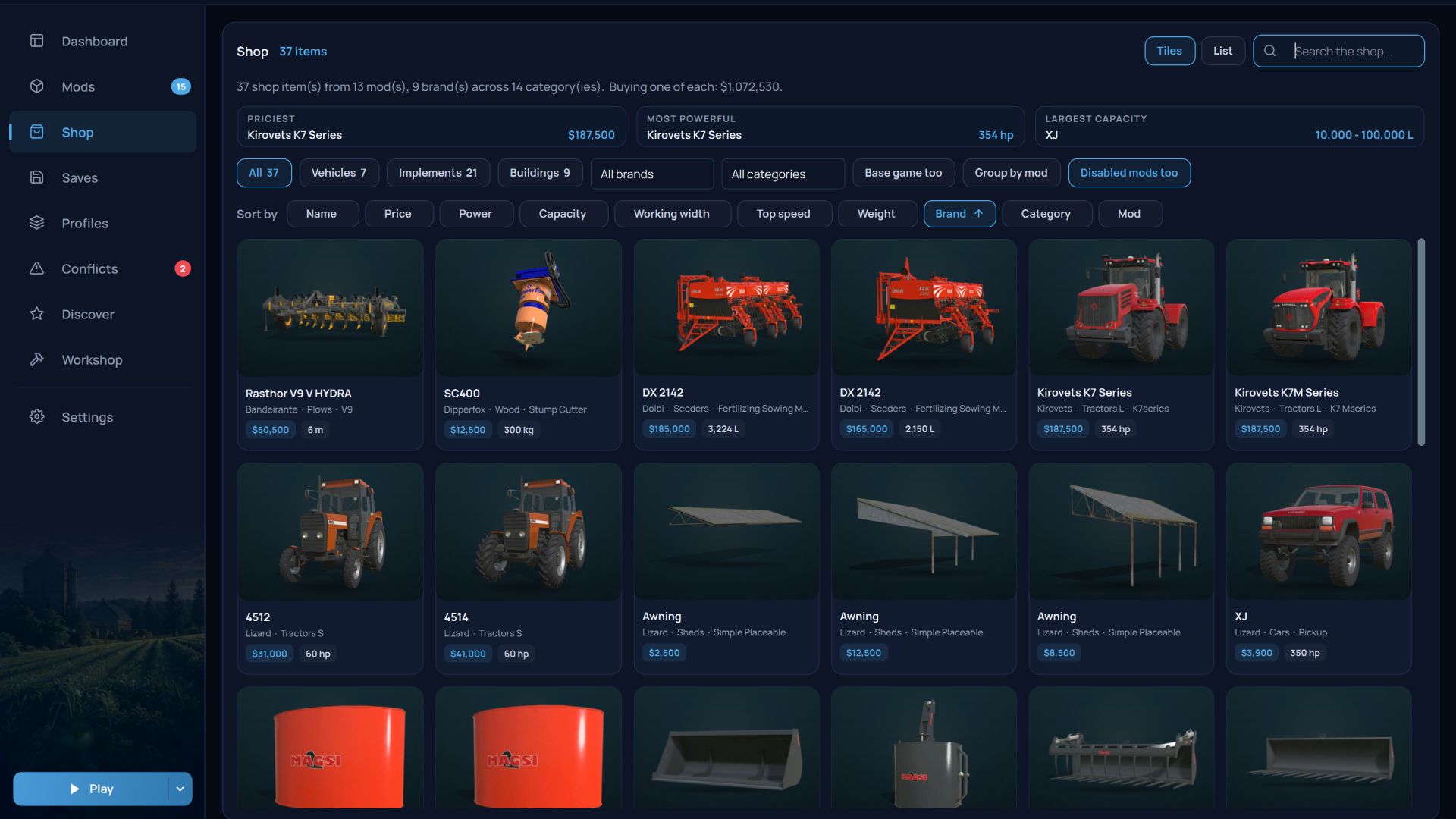The width and height of the screenshot is (1456, 819).
Task: Click the Shop bag icon
Action: pyautogui.click(x=36, y=132)
